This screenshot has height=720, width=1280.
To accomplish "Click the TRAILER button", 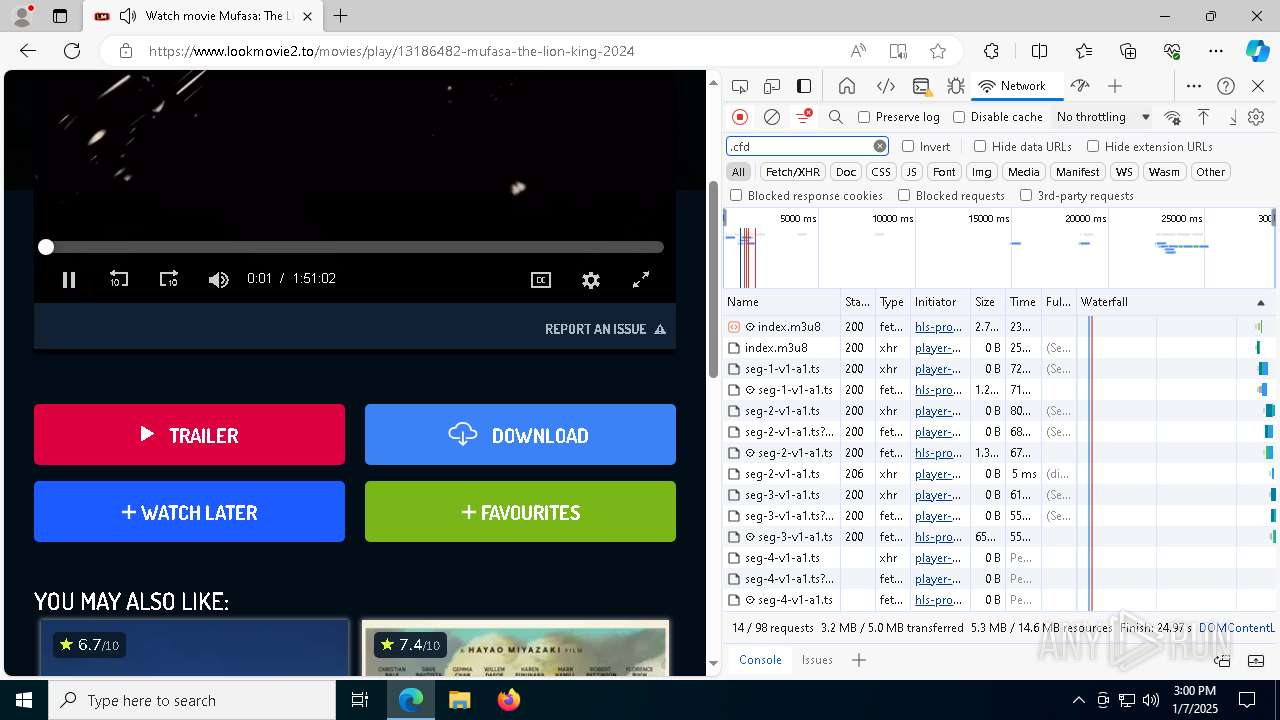I will (189, 435).
